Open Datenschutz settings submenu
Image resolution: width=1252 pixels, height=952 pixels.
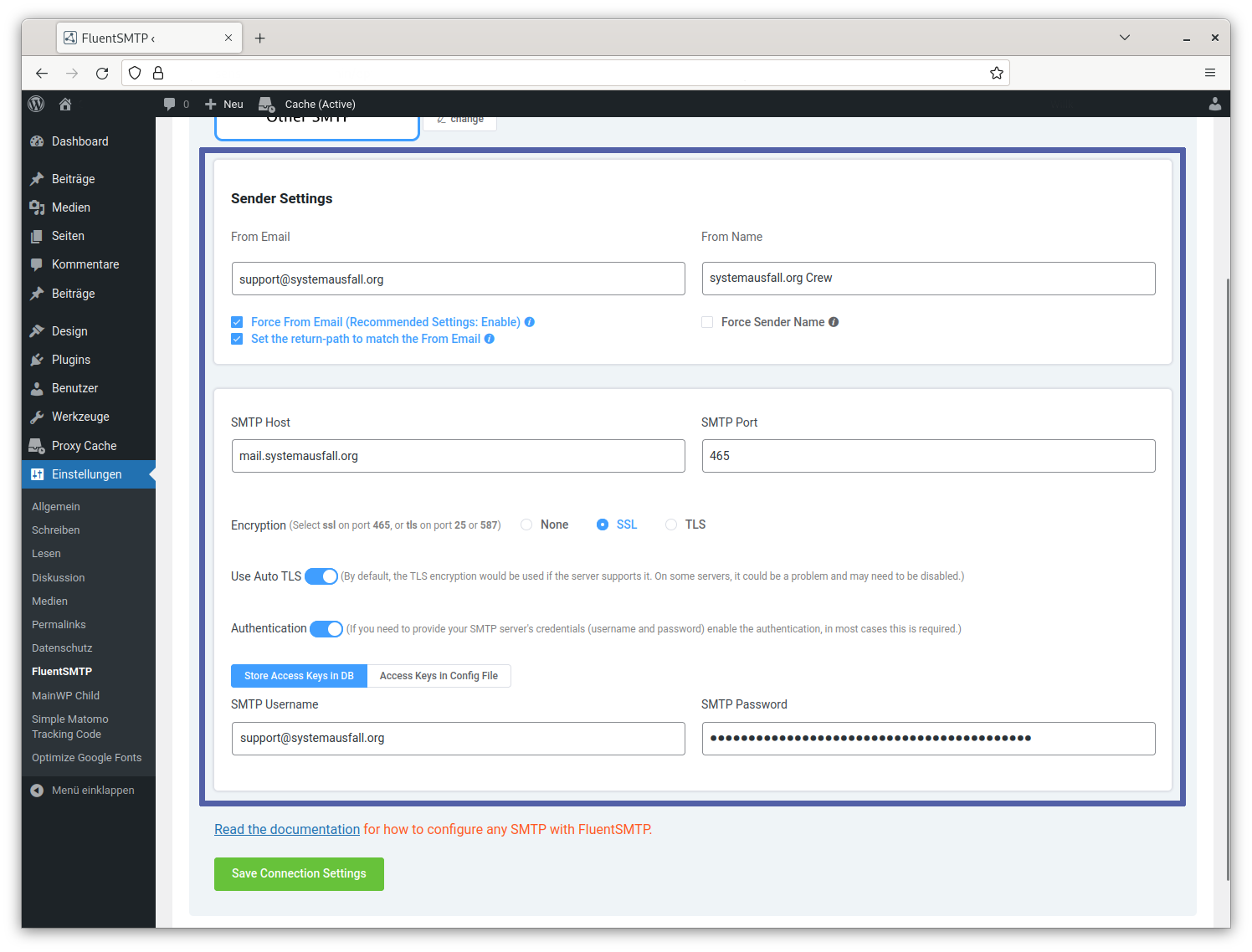click(x=62, y=648)
